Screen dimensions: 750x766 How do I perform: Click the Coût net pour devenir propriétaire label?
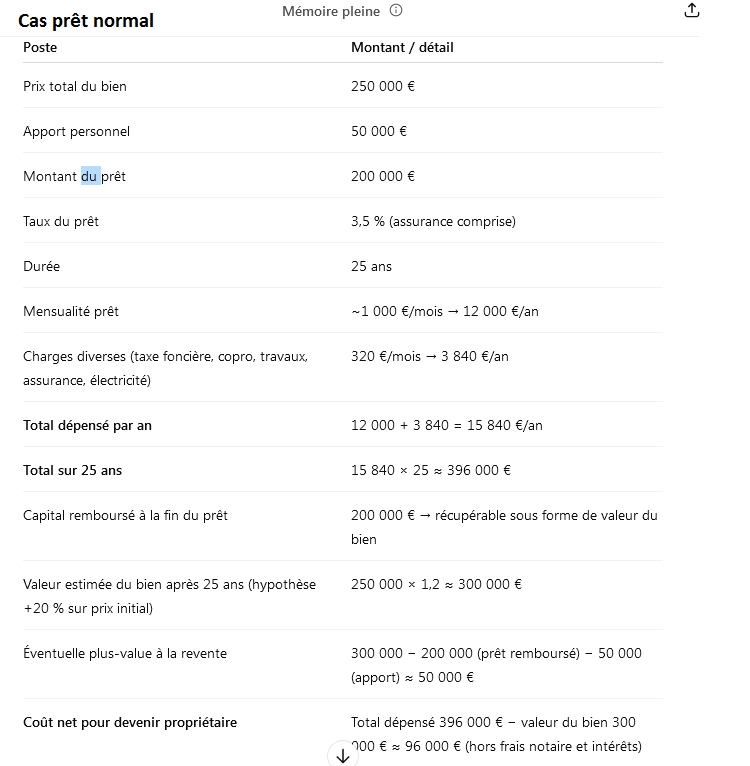pyautogui.click(x=130, y=723)
